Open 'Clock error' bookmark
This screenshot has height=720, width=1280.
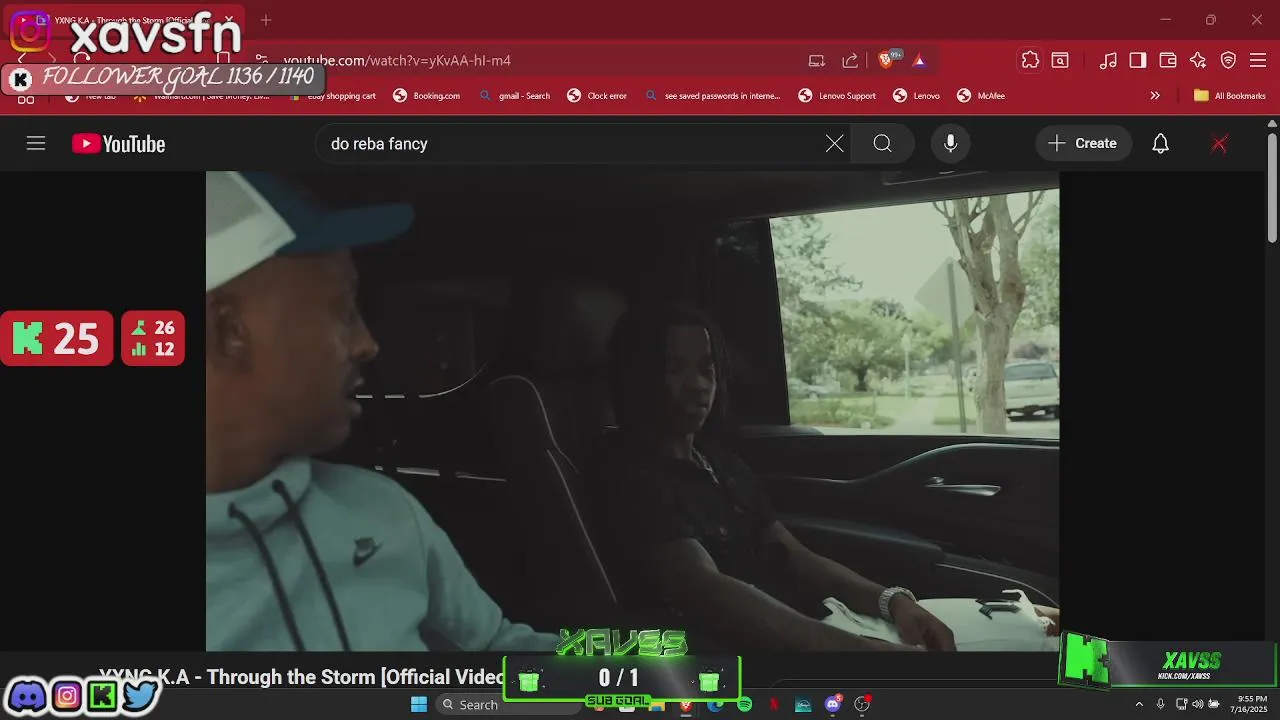pyautogui.click(x=597, y=96)
